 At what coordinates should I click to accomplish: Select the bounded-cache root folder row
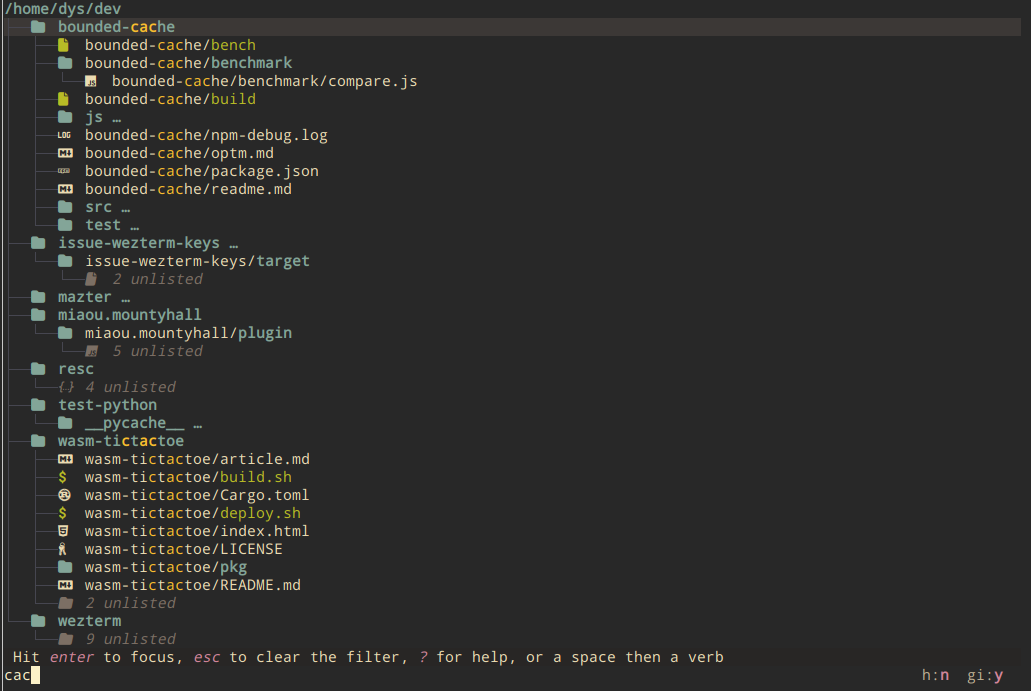pos(116,27)
